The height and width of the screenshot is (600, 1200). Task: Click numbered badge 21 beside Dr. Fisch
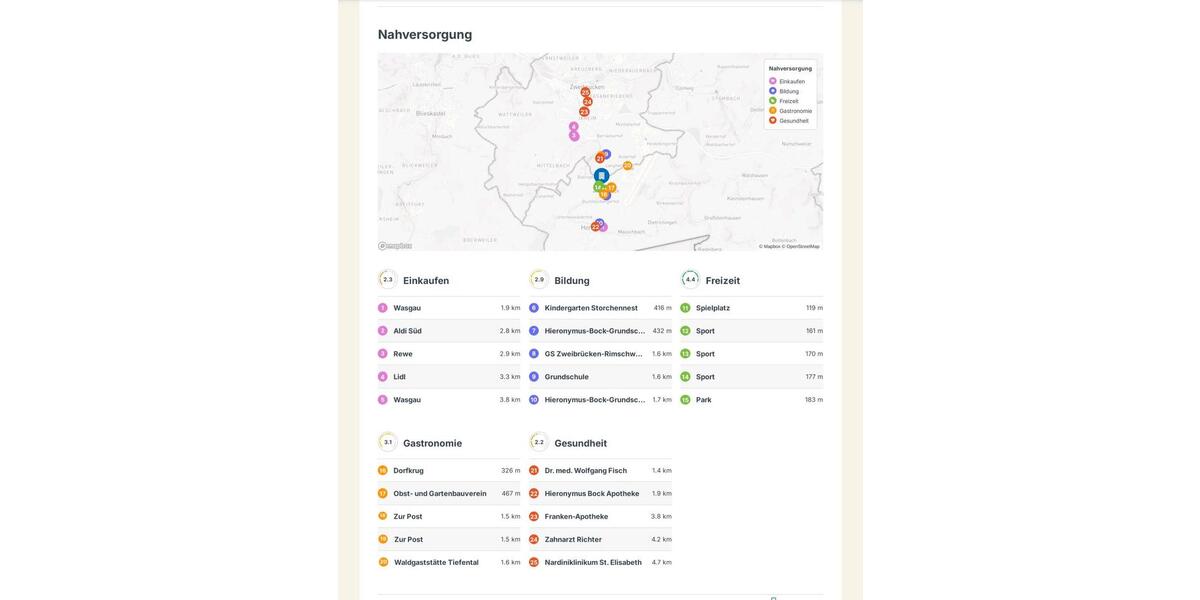coord(534,471)
